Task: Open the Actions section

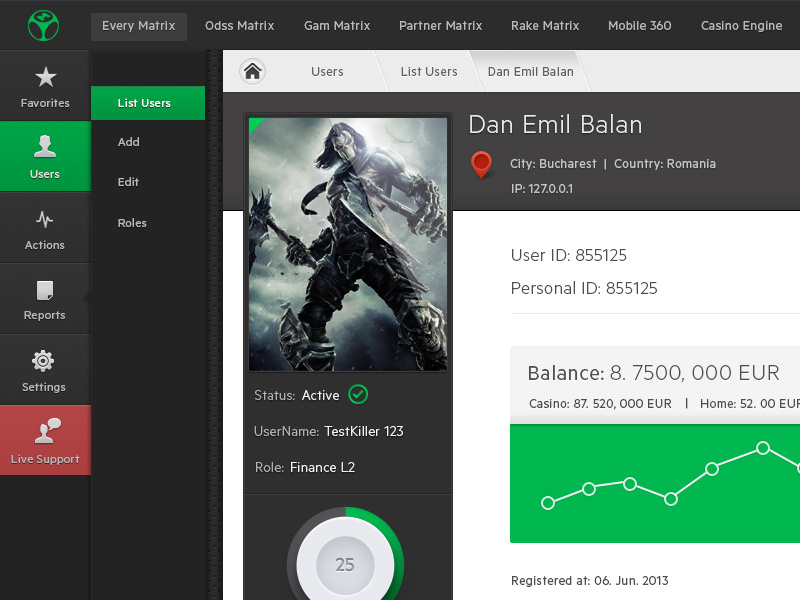Action: click(45, 228)
